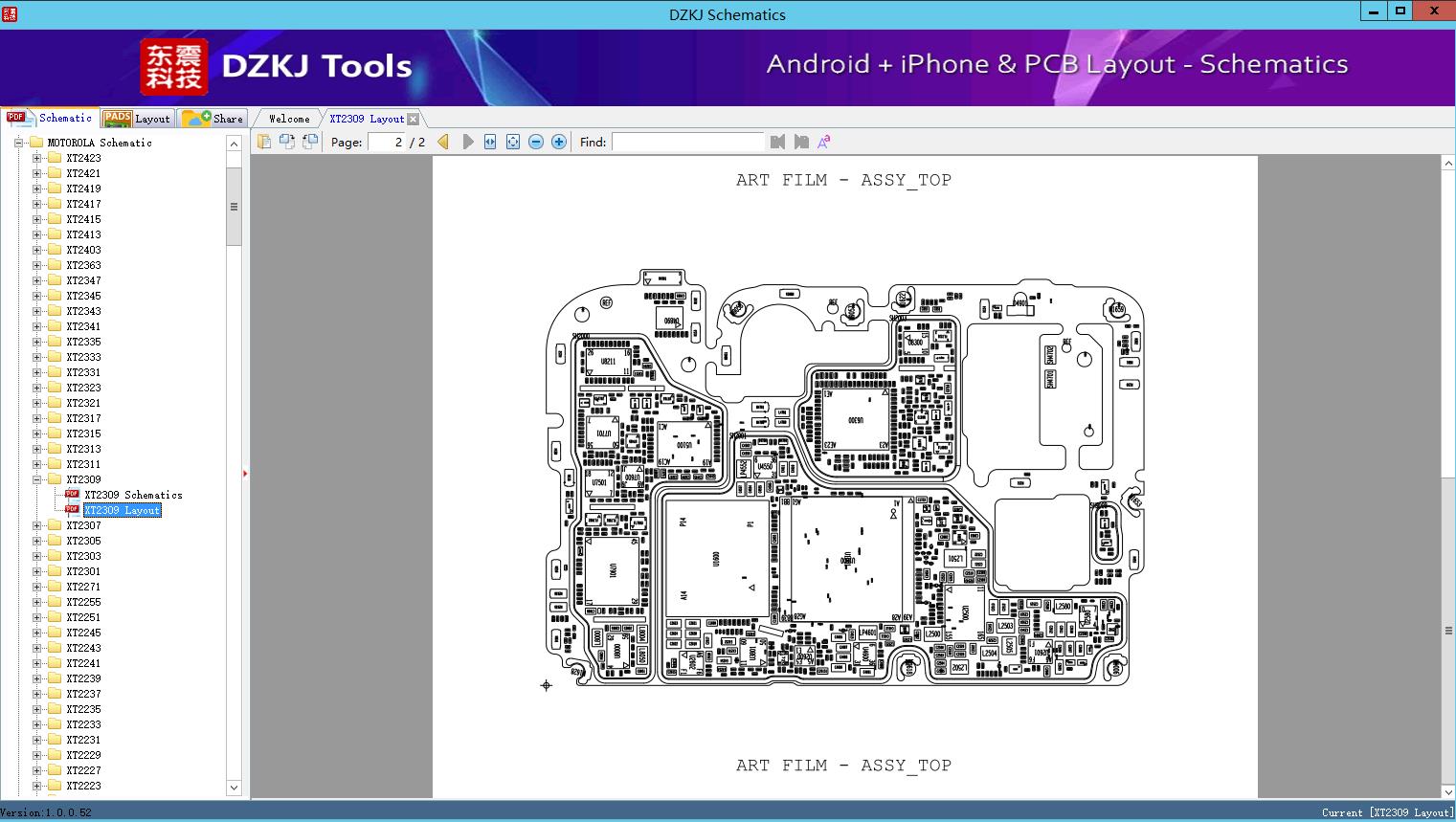
Task: Click the fit width icon
Action: click(490, 142)
